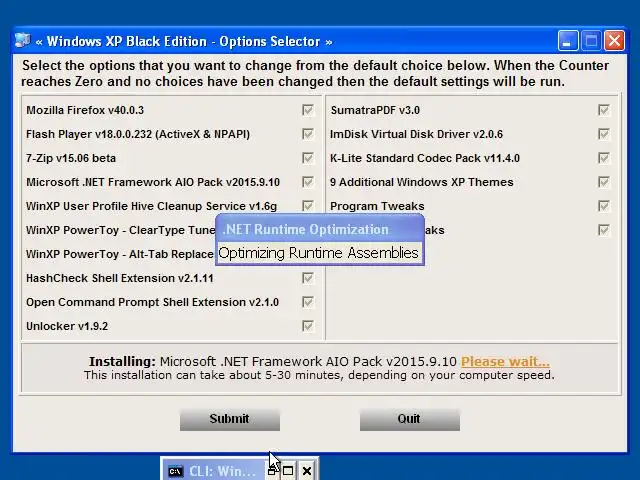The image size is (640, 480).
Task: Minimize the Options Selector window
Action: pos(568,41)
